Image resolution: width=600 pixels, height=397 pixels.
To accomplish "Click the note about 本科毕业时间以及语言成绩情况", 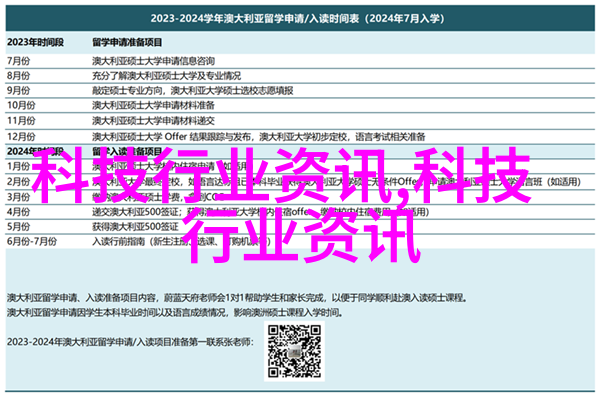I will 175,313.
